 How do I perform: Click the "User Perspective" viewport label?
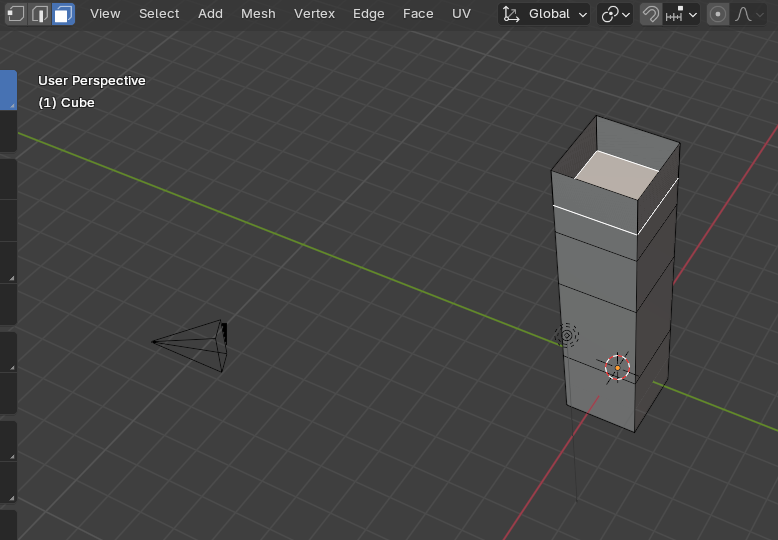92,80
